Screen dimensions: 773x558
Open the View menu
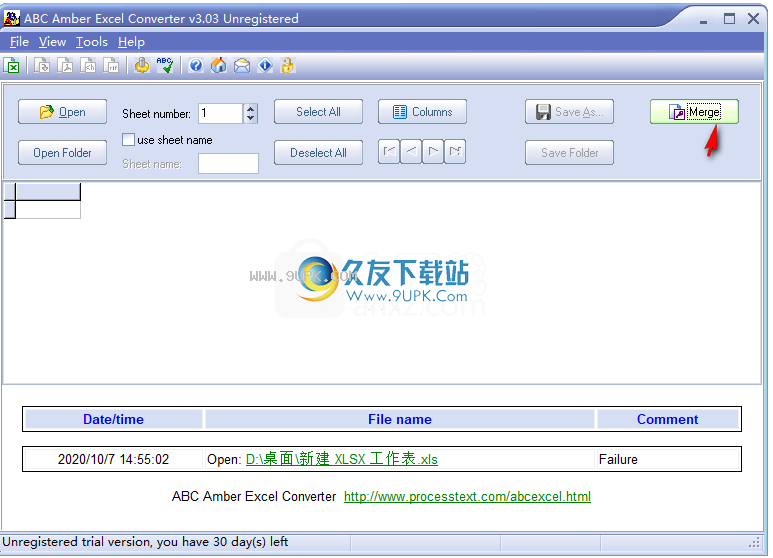coord(52,42)
